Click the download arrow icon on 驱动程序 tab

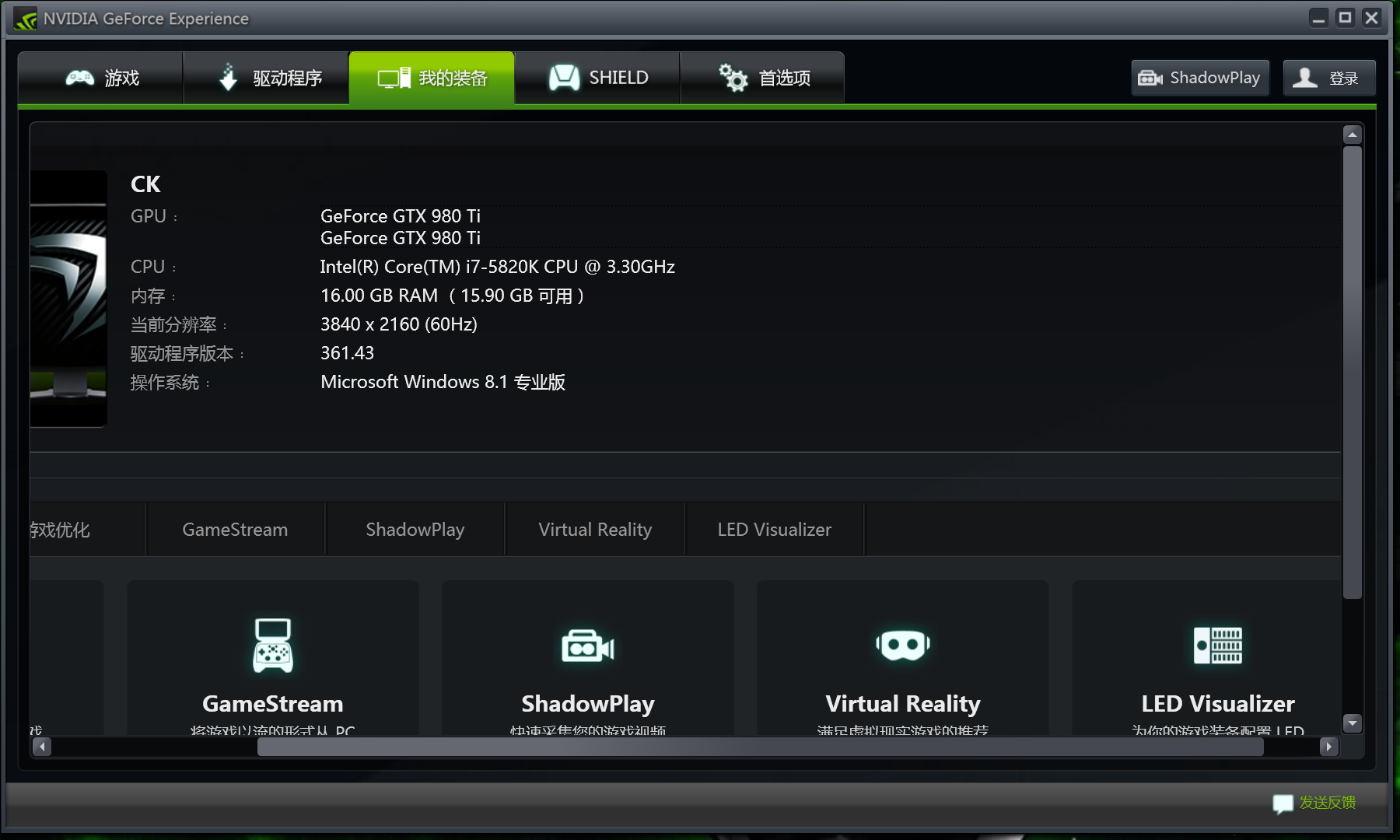pos(228,77)
